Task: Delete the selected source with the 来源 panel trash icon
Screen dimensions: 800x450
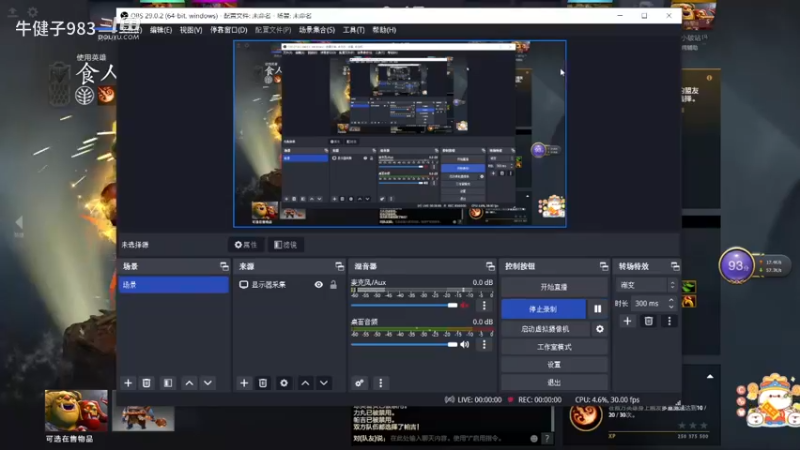Action: (x=263, y=383)
